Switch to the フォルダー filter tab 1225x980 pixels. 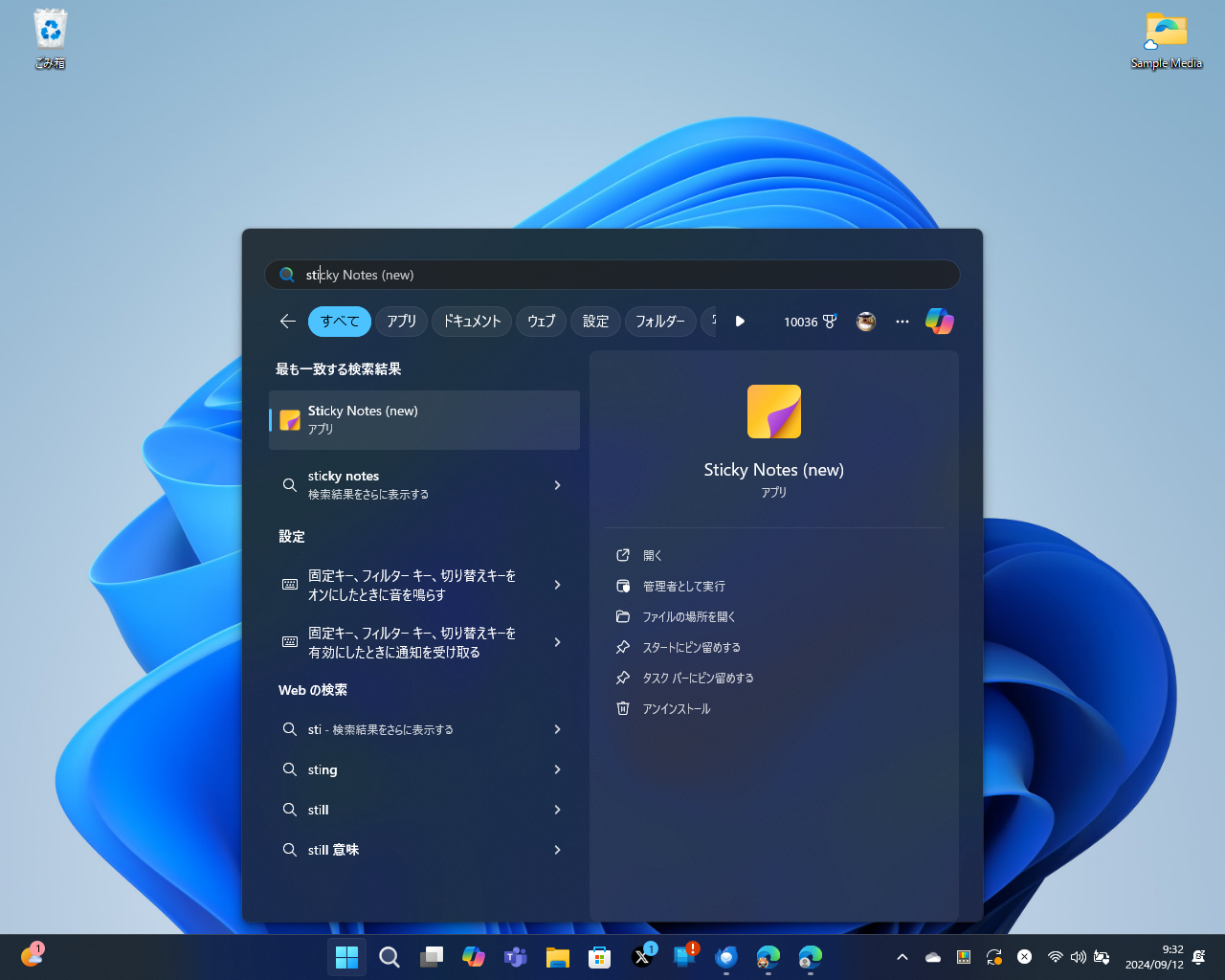tap(660, 322)
